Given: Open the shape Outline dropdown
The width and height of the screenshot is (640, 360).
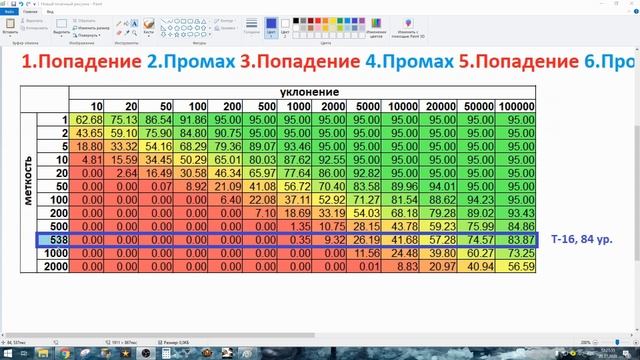Looking at the screenshot, I should 224,20.
